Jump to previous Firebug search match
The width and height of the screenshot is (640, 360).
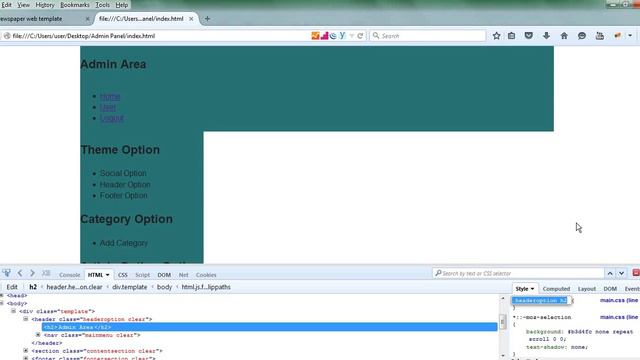(610, 273)
